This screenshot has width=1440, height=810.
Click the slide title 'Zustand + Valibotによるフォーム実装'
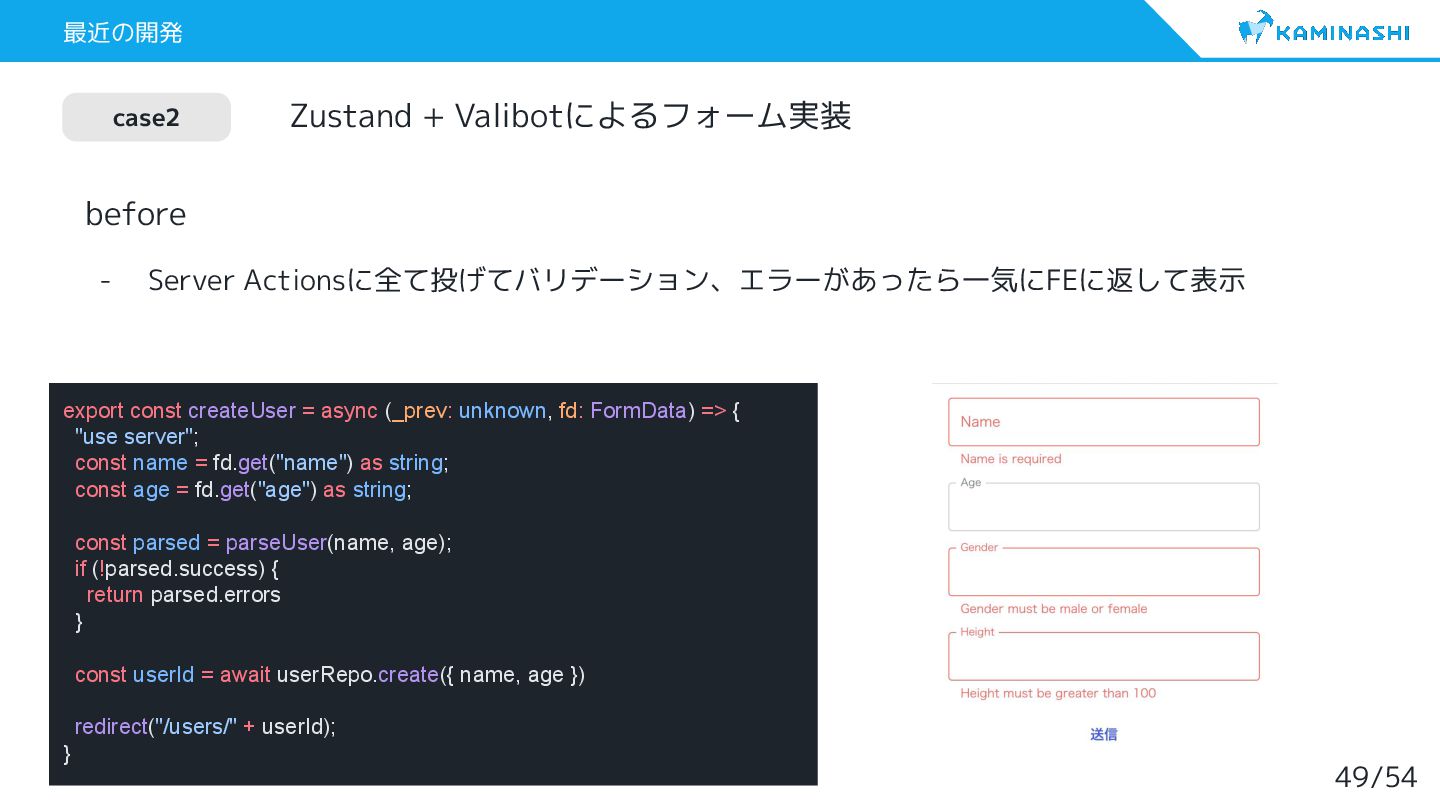570,116
